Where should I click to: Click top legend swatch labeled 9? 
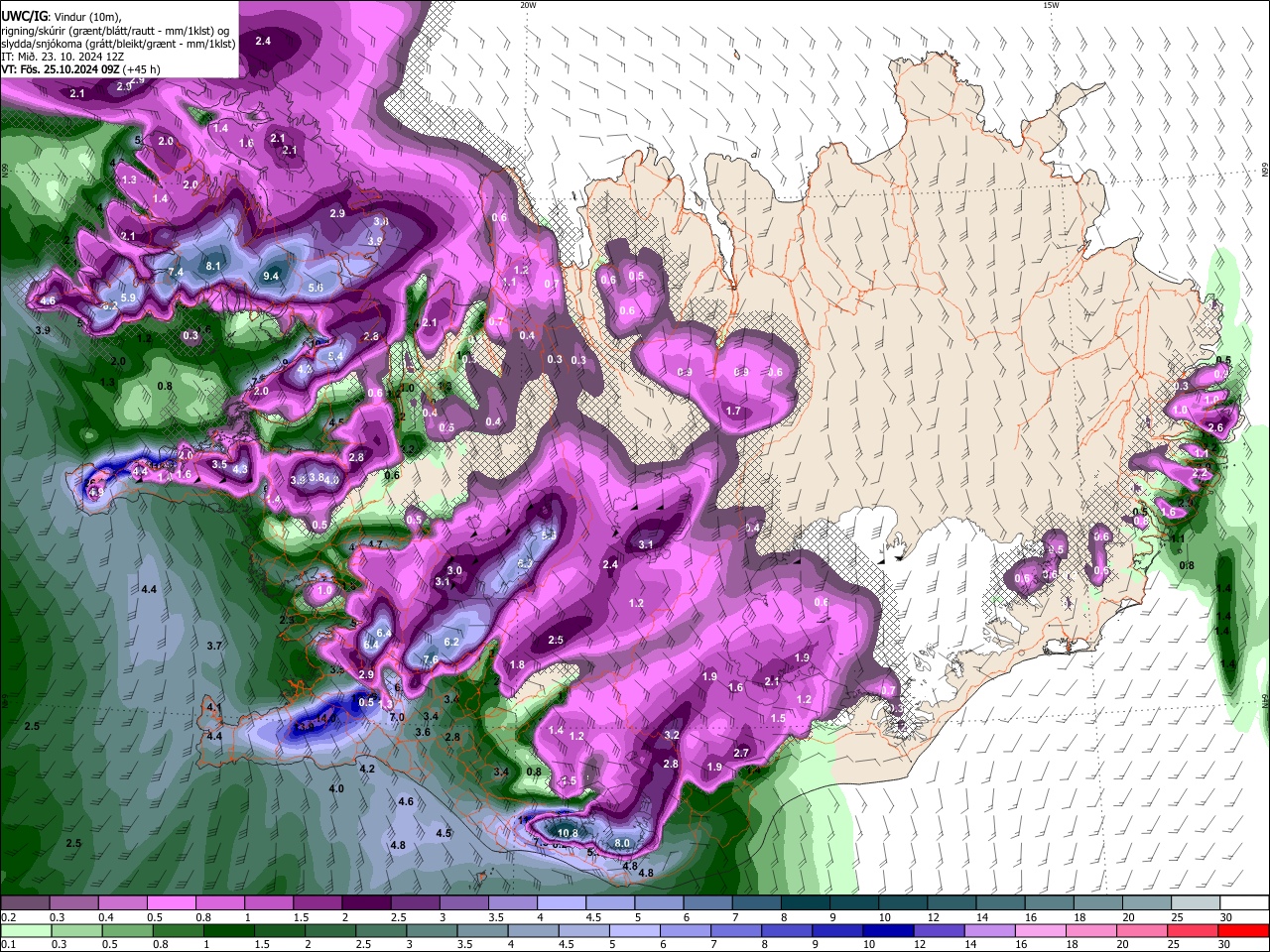pyautogui.click(x=854, y=903)
